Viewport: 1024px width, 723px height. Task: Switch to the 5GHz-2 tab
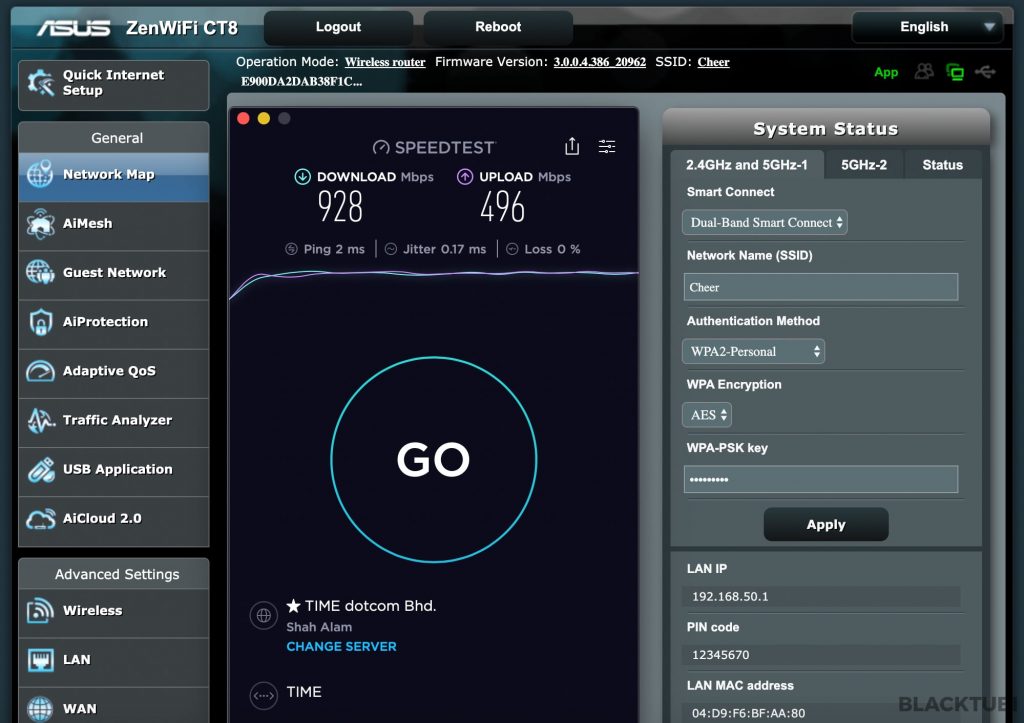(x=863, y=165)
